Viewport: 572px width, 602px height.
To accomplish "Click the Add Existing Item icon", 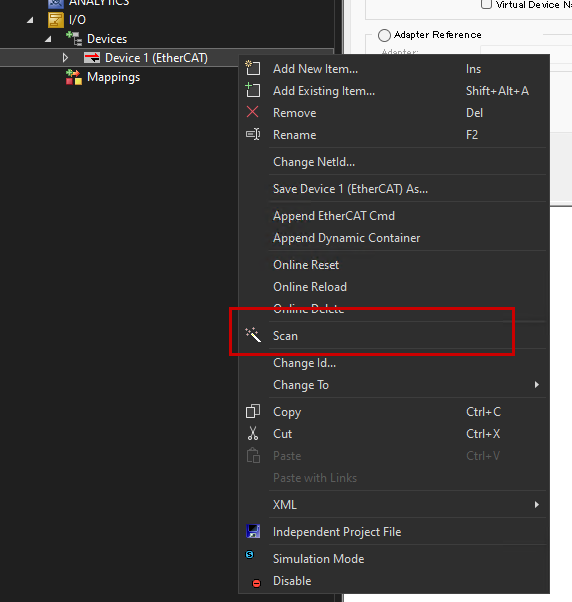I will coord(253,90).
